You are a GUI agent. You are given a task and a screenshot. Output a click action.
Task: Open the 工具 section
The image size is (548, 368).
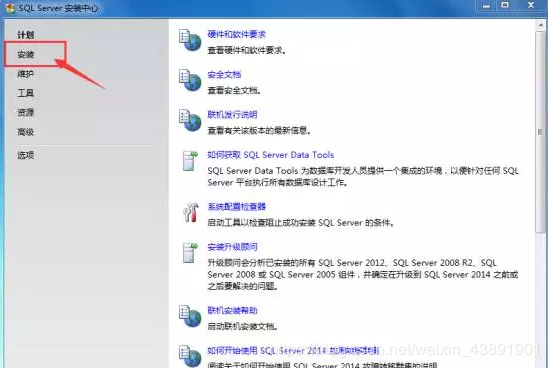point(26,93)
